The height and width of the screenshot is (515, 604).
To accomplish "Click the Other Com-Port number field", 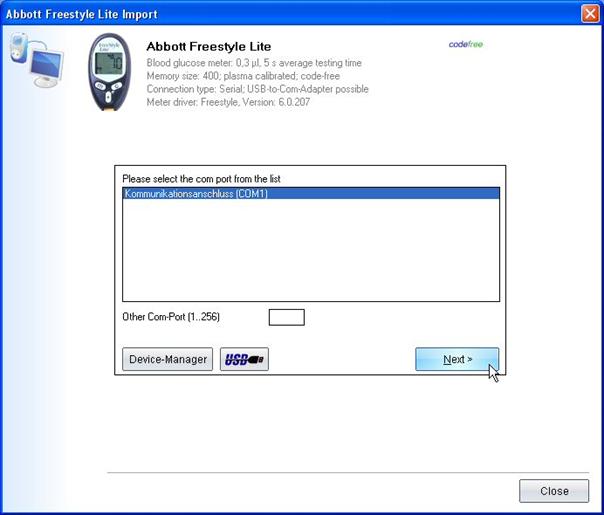I will (x=286, y=317).
